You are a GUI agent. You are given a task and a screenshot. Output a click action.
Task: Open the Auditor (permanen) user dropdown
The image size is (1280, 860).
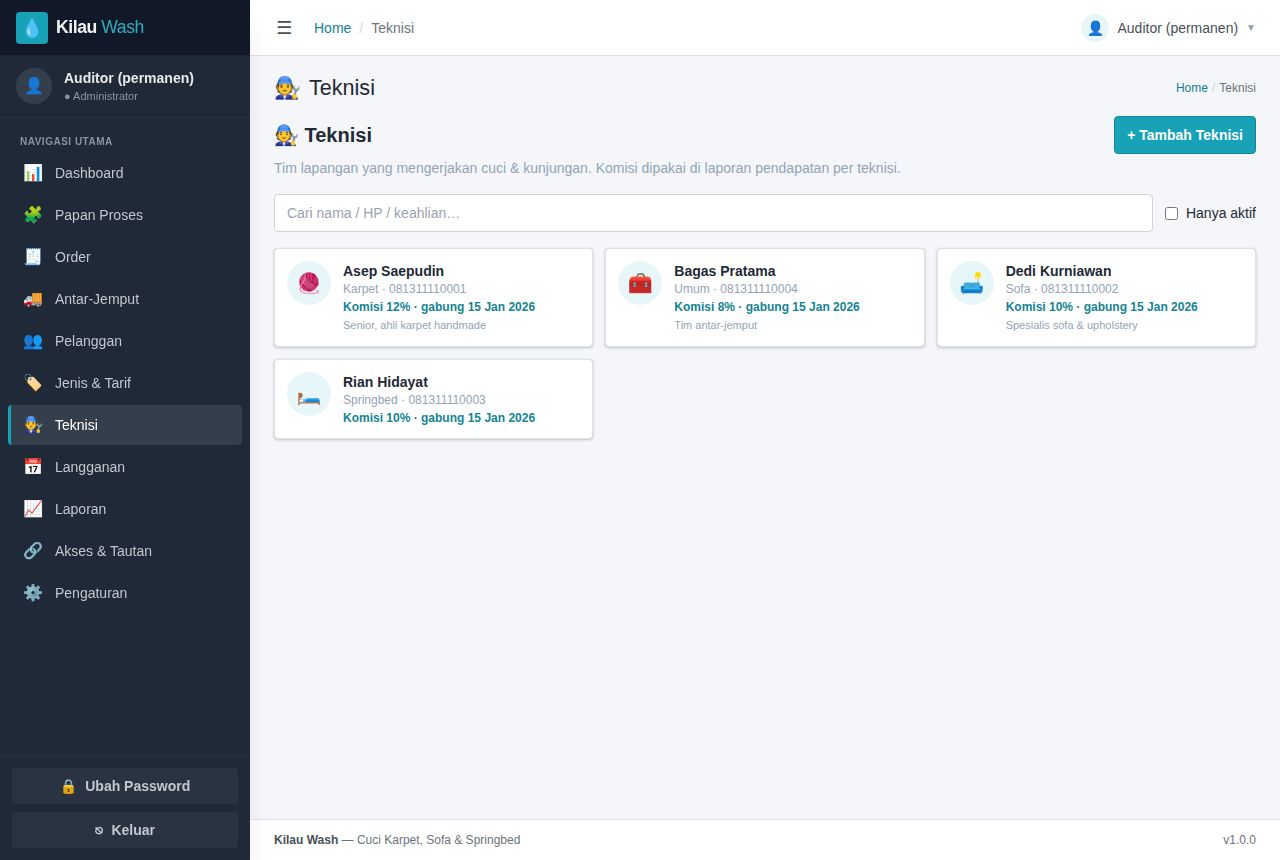(x=1168, y=28)
